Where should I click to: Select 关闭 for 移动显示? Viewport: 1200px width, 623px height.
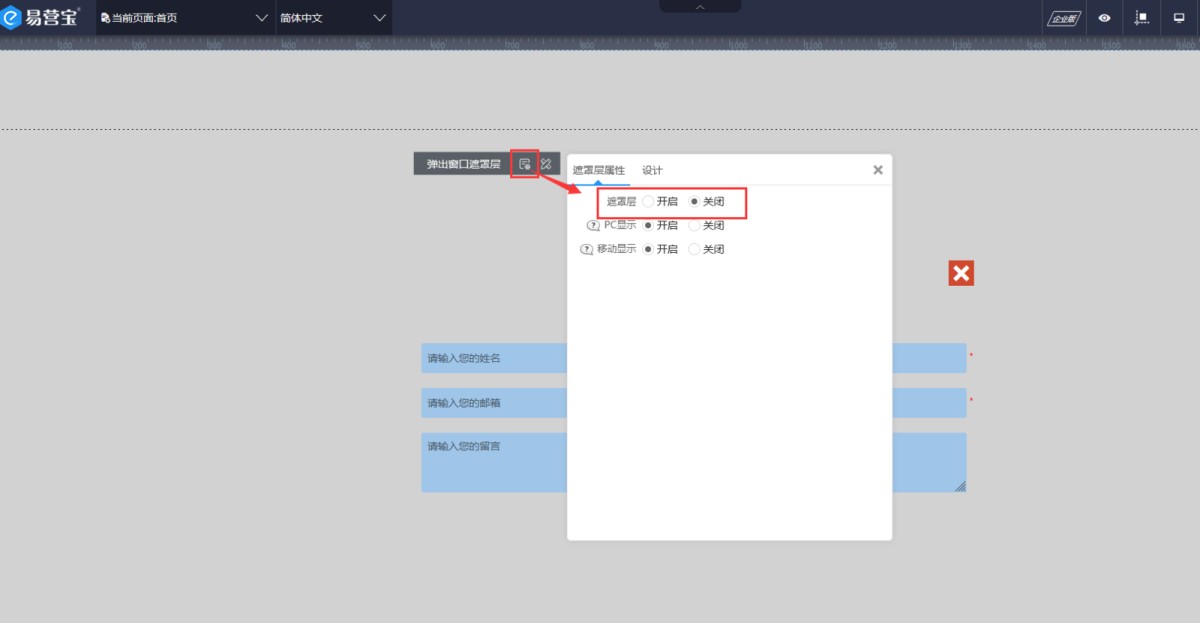[x=695, y=249]
